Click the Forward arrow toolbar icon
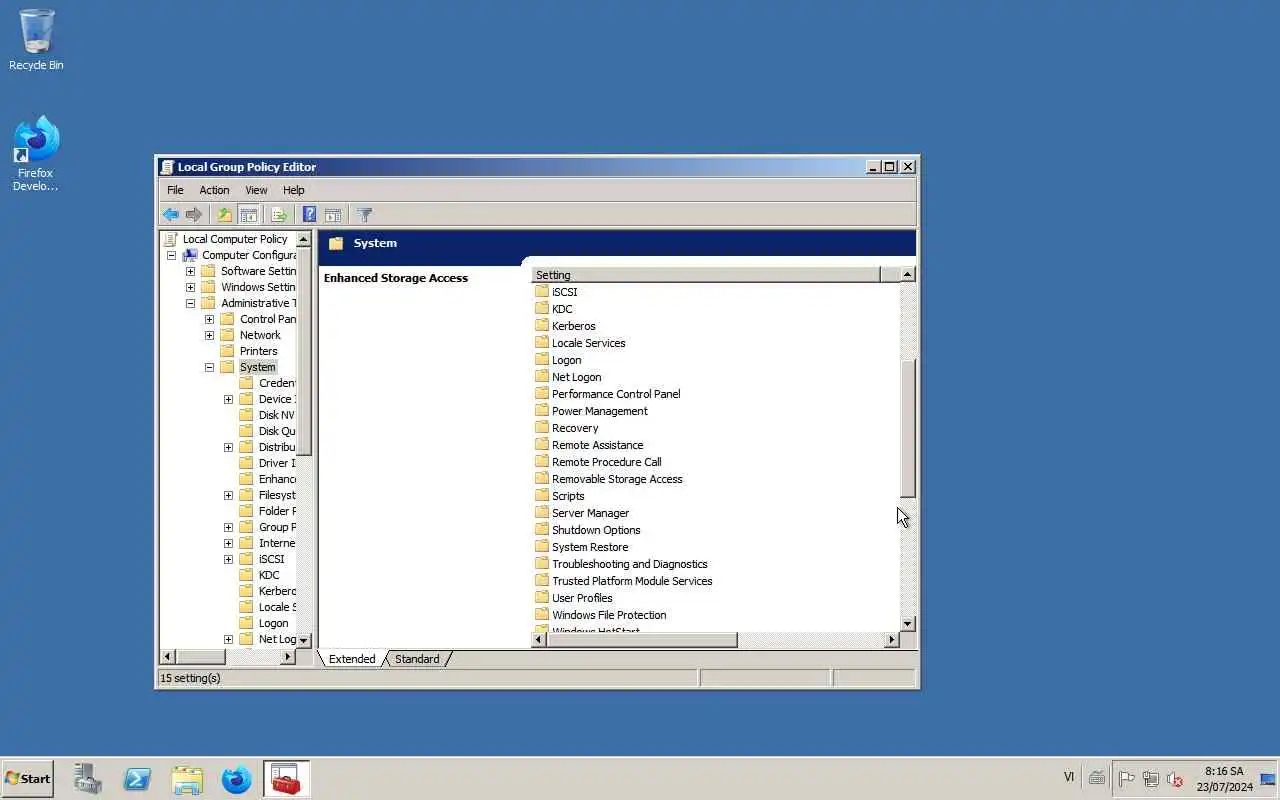 [194, 215]
